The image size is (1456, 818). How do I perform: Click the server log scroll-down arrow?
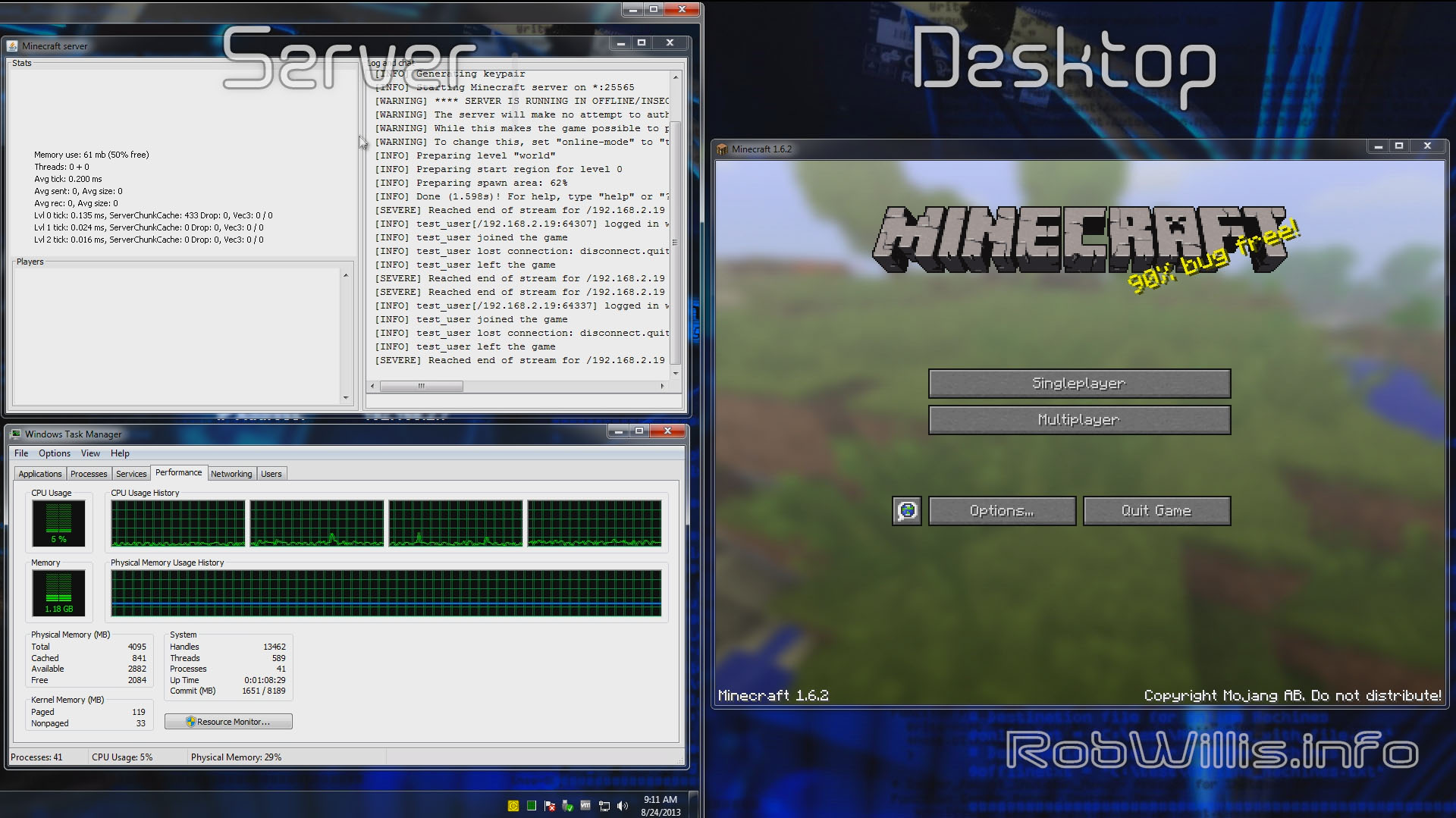coord(675,373)
